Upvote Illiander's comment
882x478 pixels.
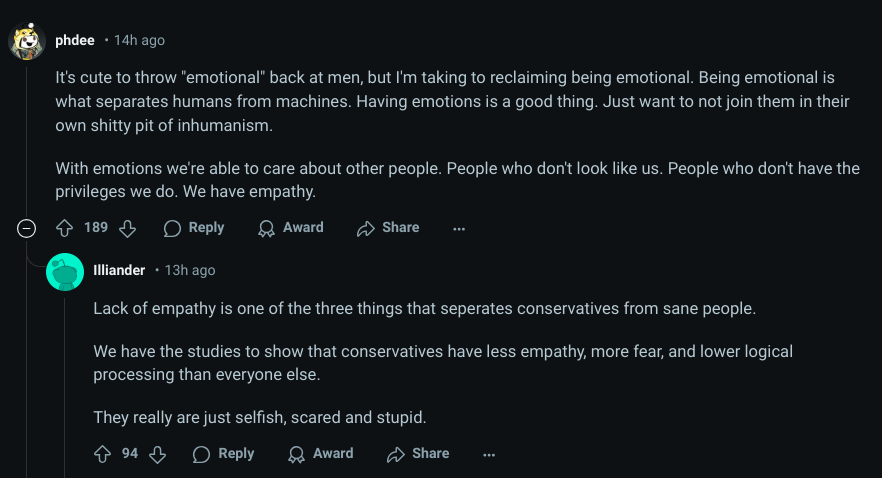pyautogui.click(x=102, y=454)
